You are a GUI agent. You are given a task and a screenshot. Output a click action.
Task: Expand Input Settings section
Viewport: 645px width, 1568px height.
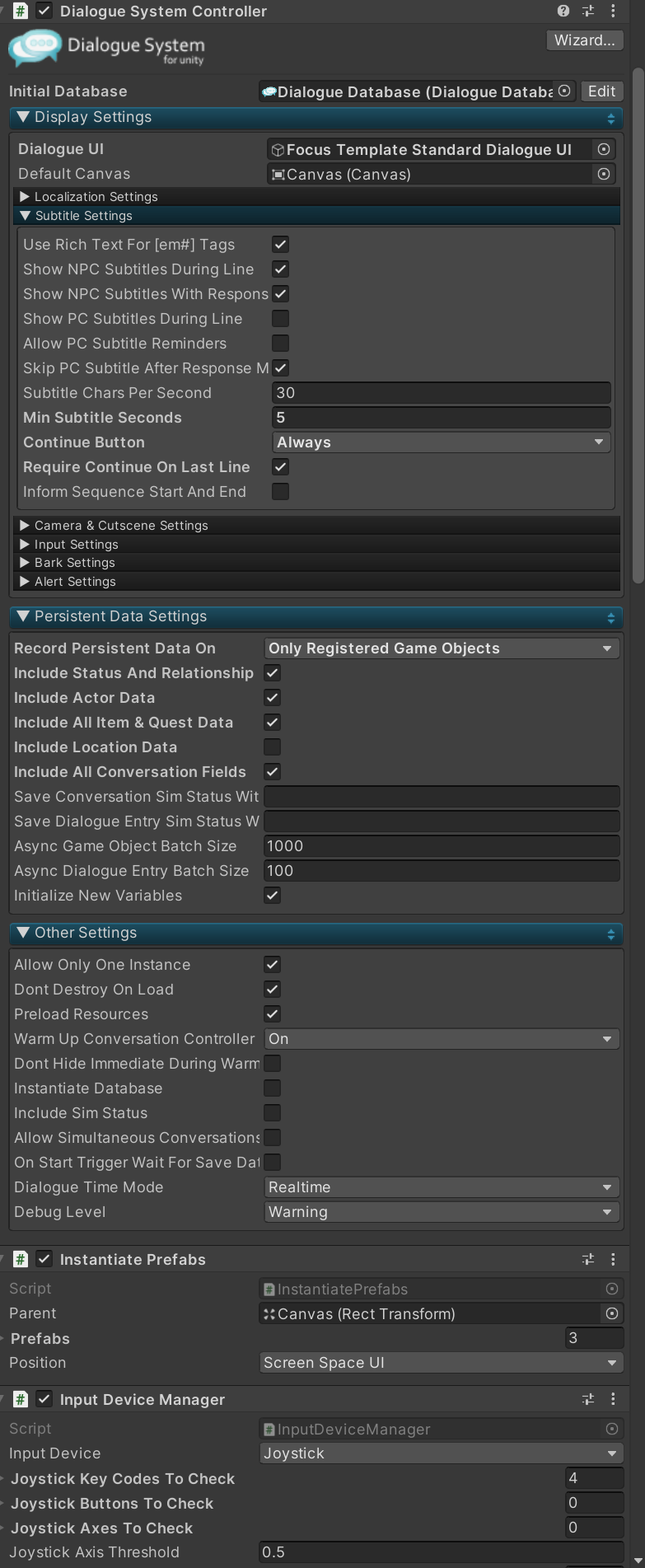tap(25, 545)
